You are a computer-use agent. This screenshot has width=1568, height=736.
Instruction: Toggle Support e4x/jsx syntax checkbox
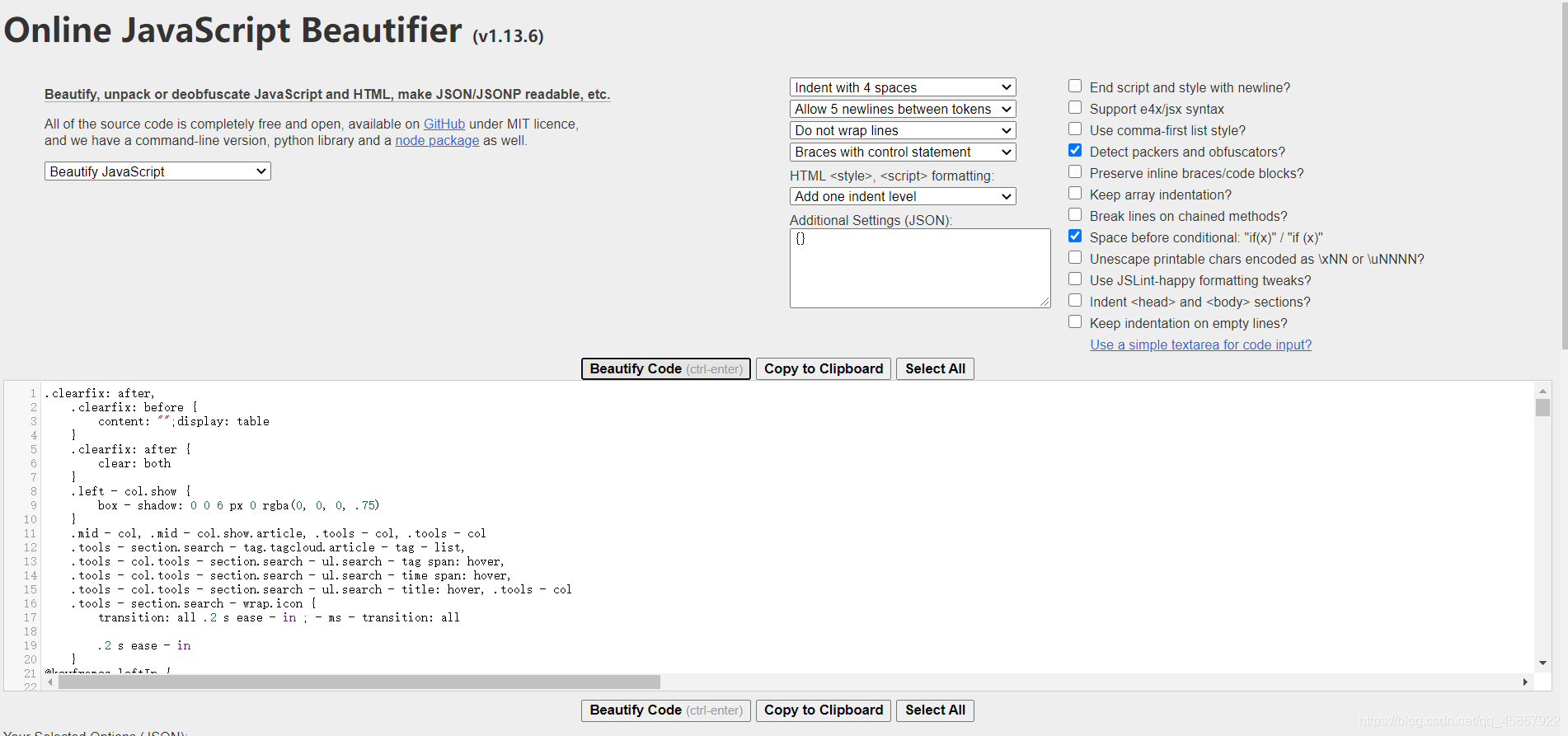[1075, 108]
